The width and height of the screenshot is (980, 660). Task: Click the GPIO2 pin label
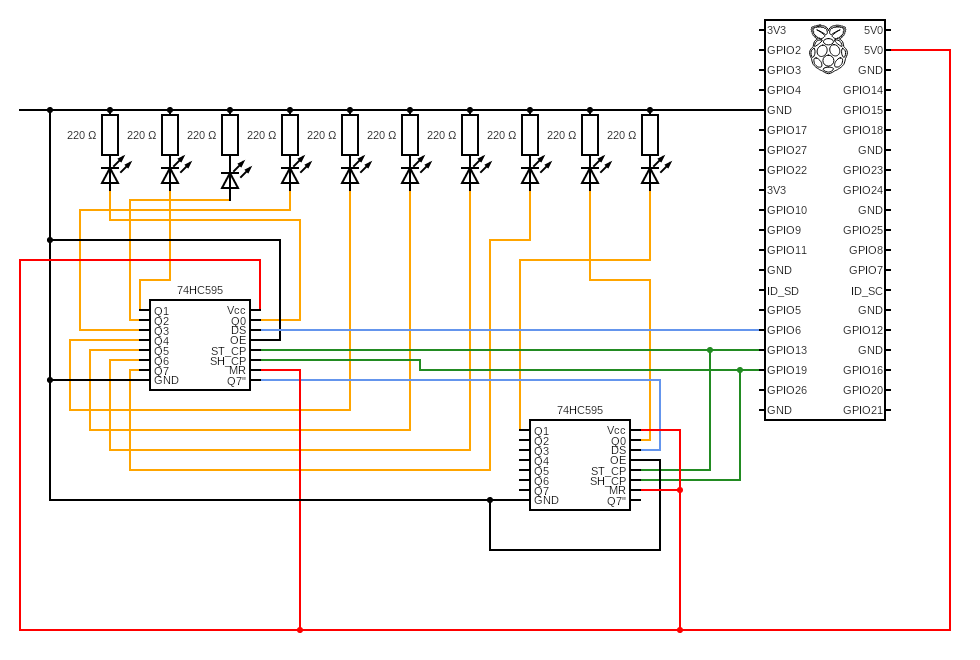[x=784, y=50]
